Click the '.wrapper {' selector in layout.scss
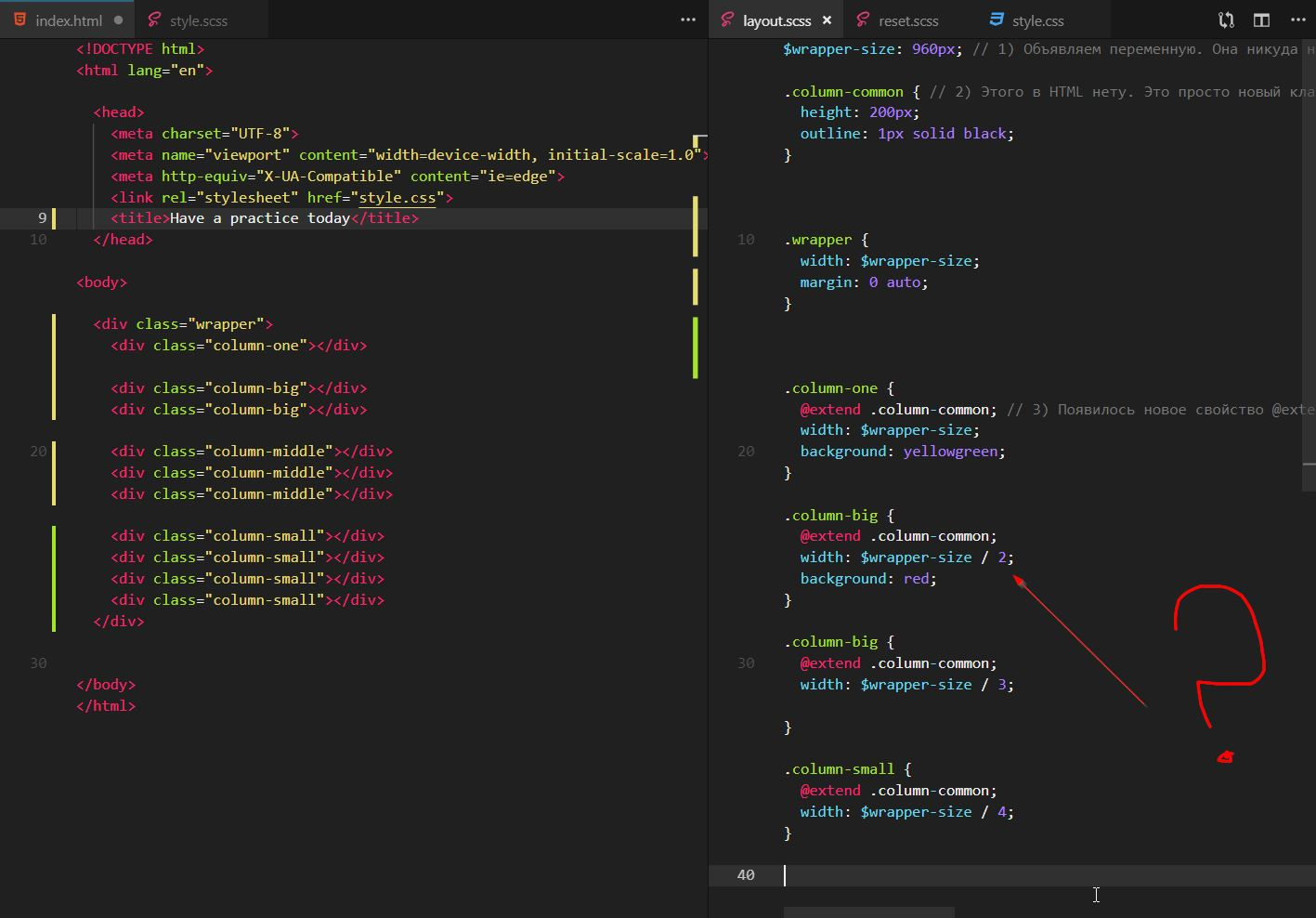Viewport: 1316px width, 918px height. click(x=826, y=240)
